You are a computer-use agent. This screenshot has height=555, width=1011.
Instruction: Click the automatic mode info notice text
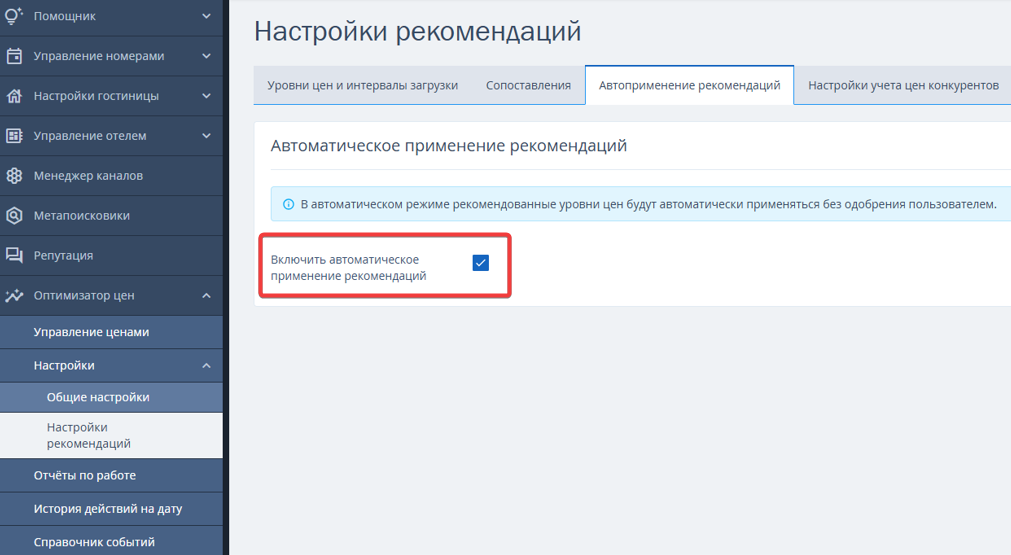pos(649,204)
